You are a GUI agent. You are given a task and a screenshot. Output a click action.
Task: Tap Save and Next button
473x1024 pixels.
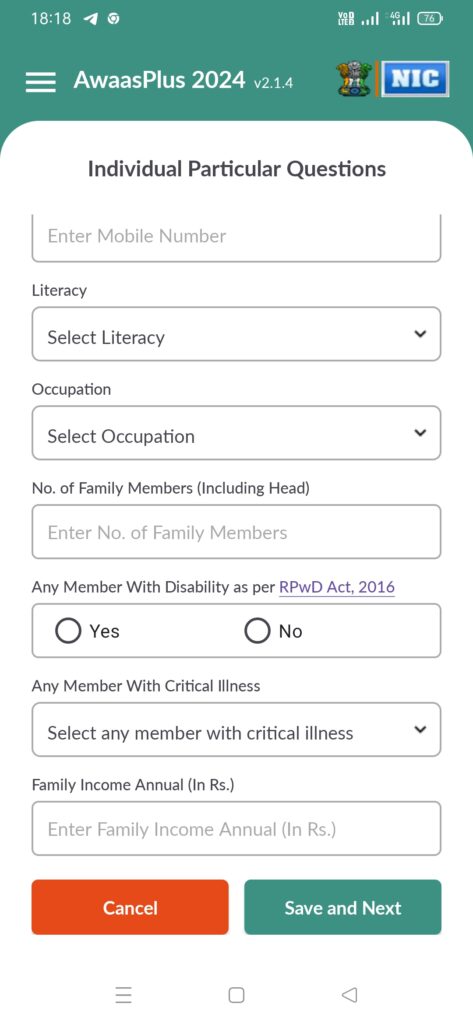coord(343,907)
